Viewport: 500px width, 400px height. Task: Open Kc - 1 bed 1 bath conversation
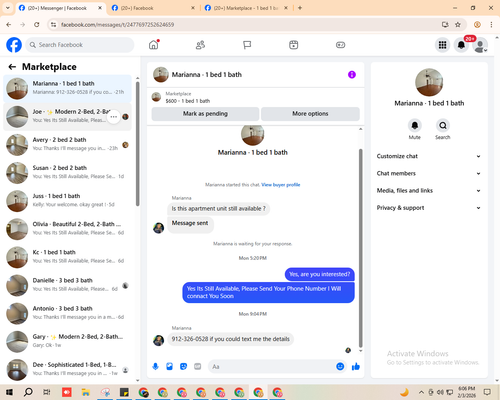point(68,257)
